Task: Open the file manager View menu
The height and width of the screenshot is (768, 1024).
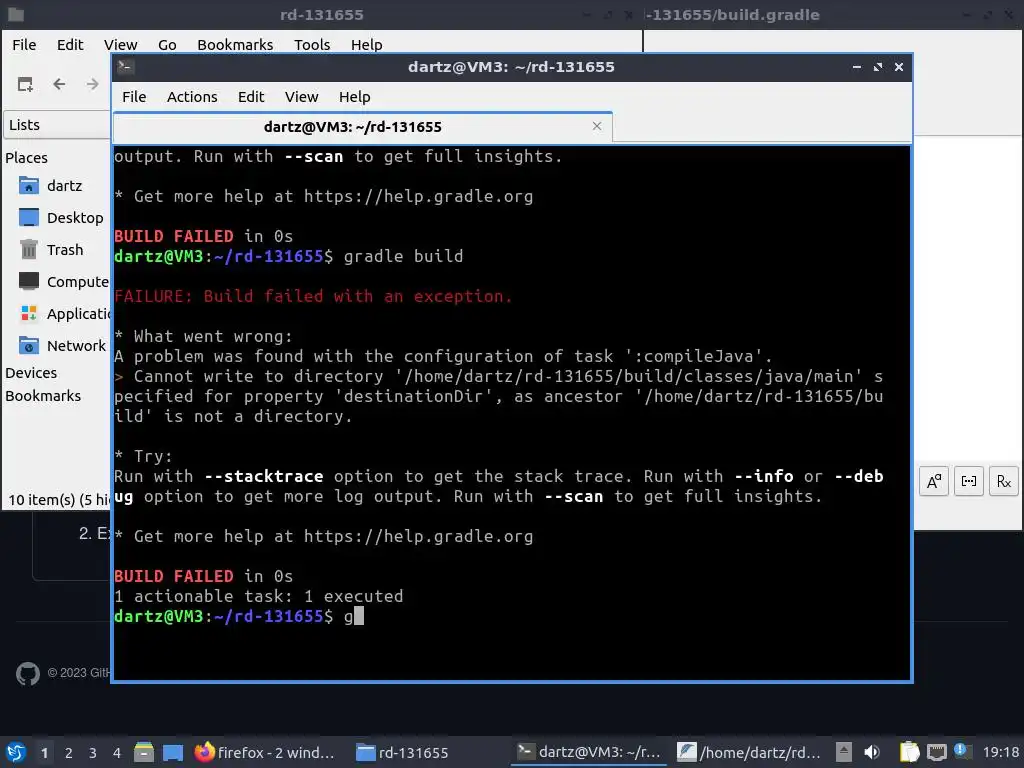Action: click(x=121, y=44)
